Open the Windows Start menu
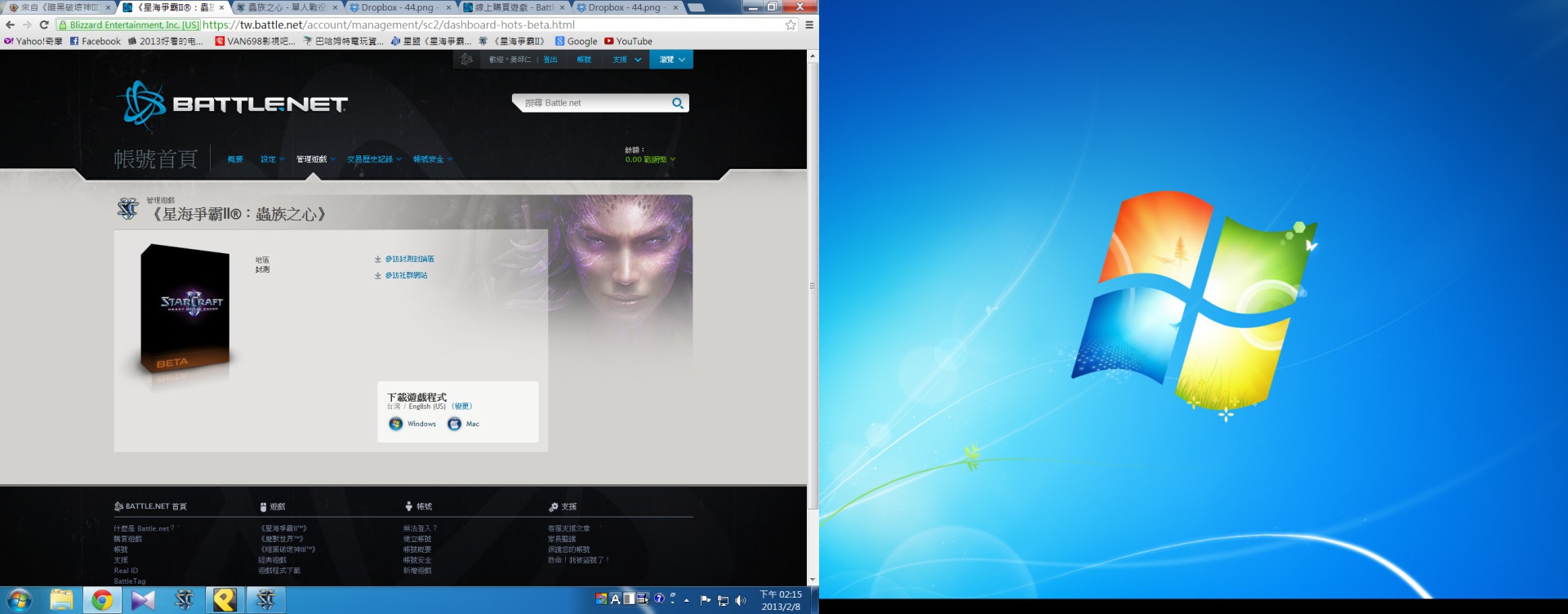The width and height of the screenshot is (1568, 614). pos(19,600)
